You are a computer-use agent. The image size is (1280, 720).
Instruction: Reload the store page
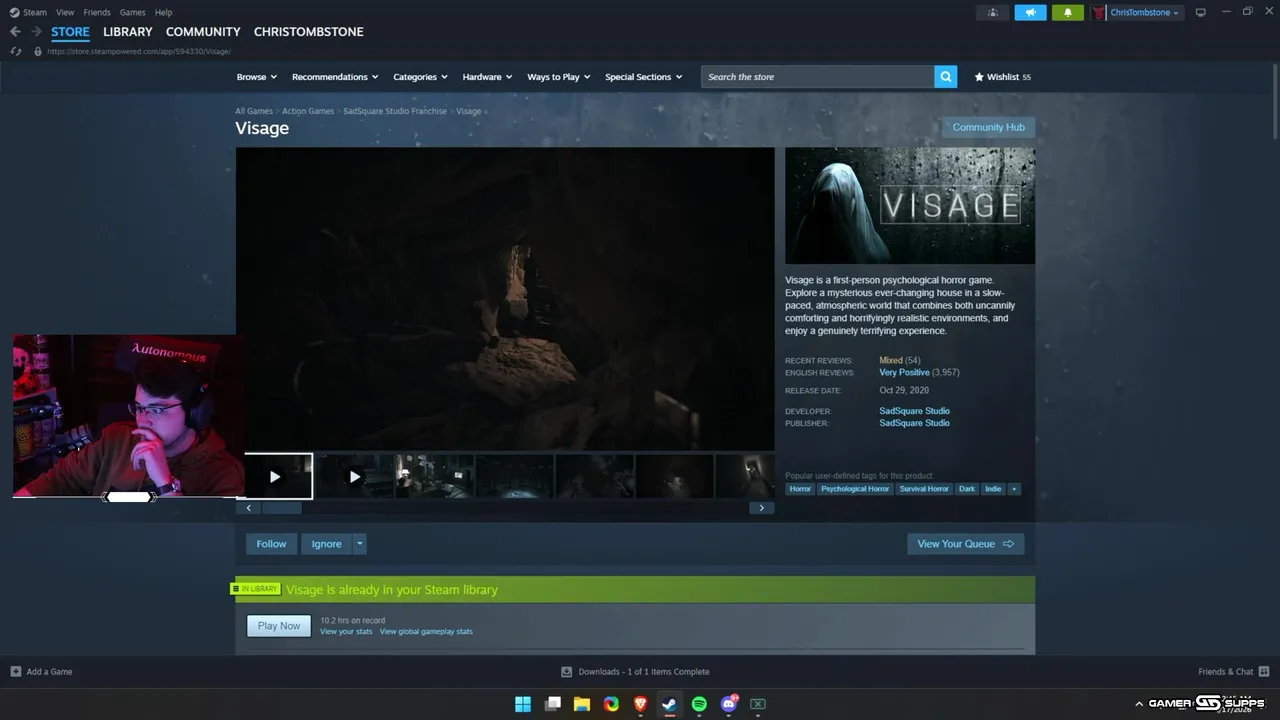pyautogui.click(x=16, y=51)
